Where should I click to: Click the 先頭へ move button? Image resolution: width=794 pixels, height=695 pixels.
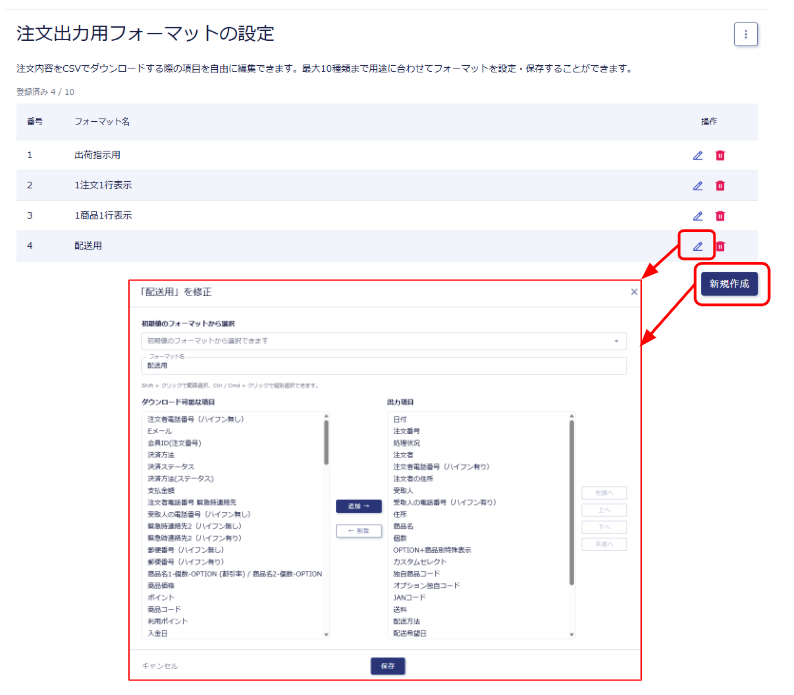(x=604, y=493)
